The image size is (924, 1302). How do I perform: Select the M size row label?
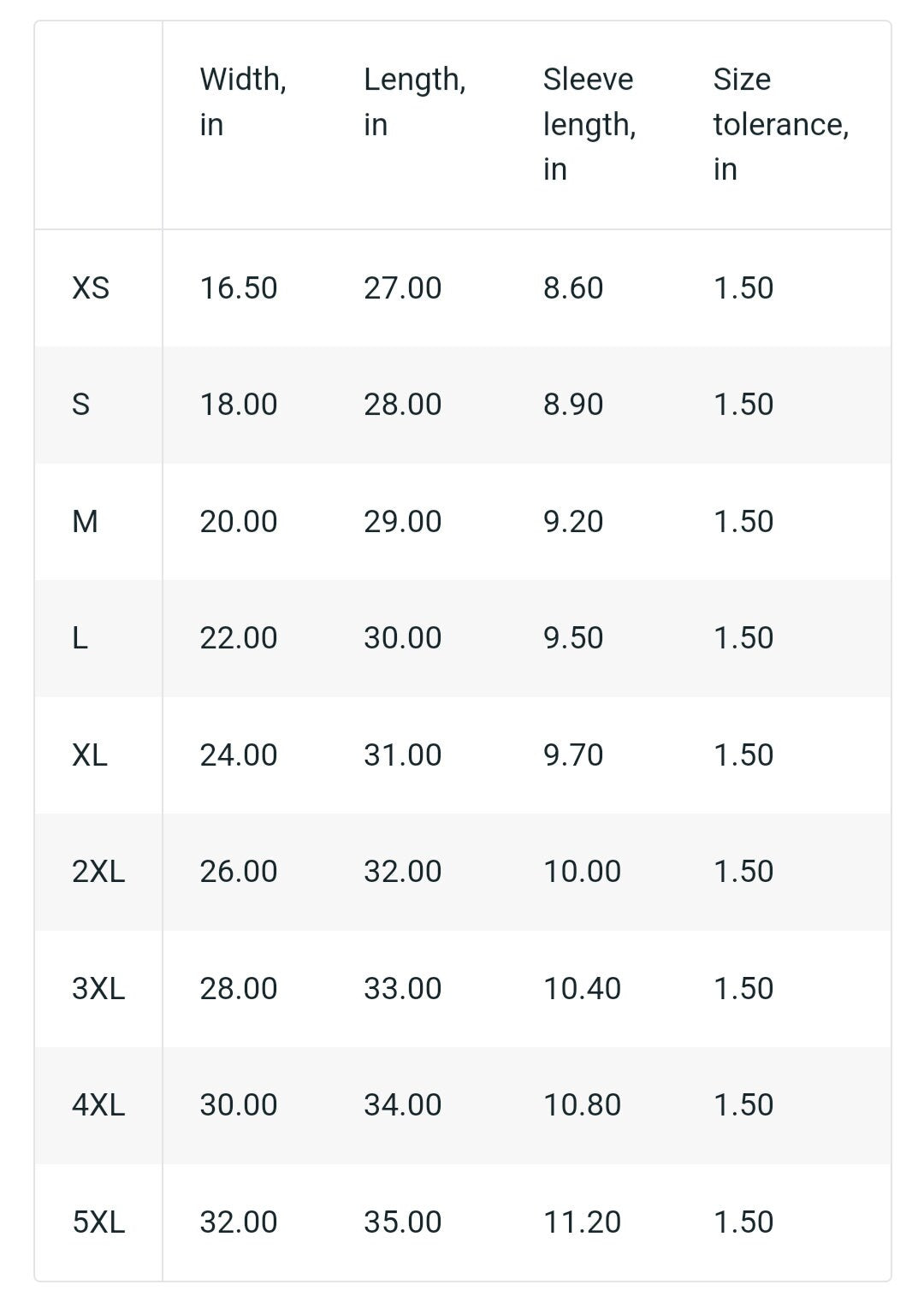[85, 521]
